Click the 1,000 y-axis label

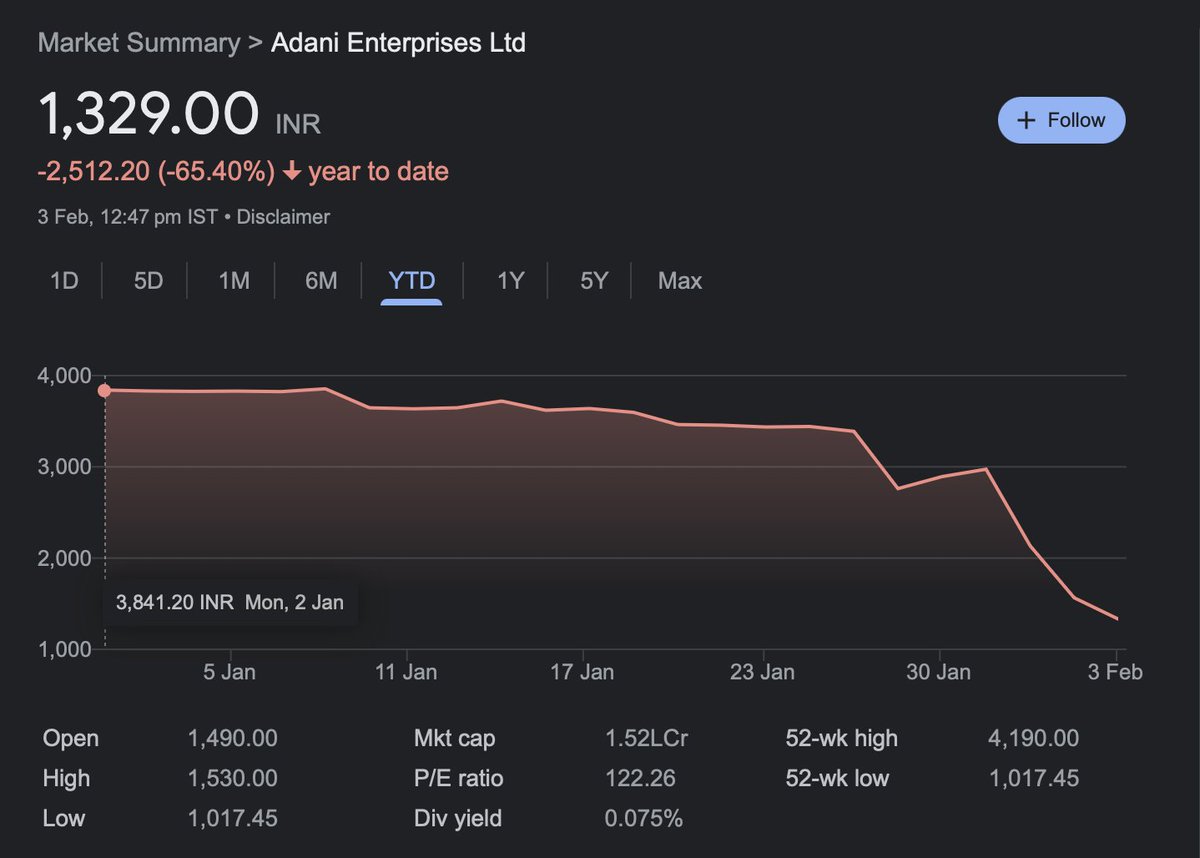click(x=64, y=649)
